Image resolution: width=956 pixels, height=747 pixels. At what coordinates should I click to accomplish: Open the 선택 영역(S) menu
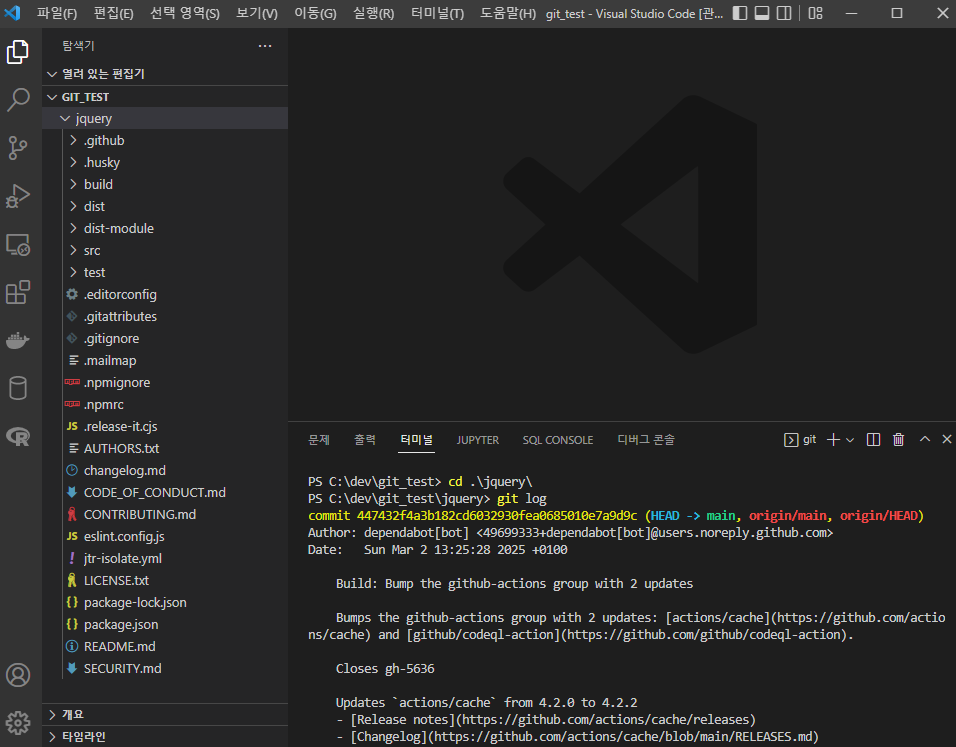pos(185,13)
